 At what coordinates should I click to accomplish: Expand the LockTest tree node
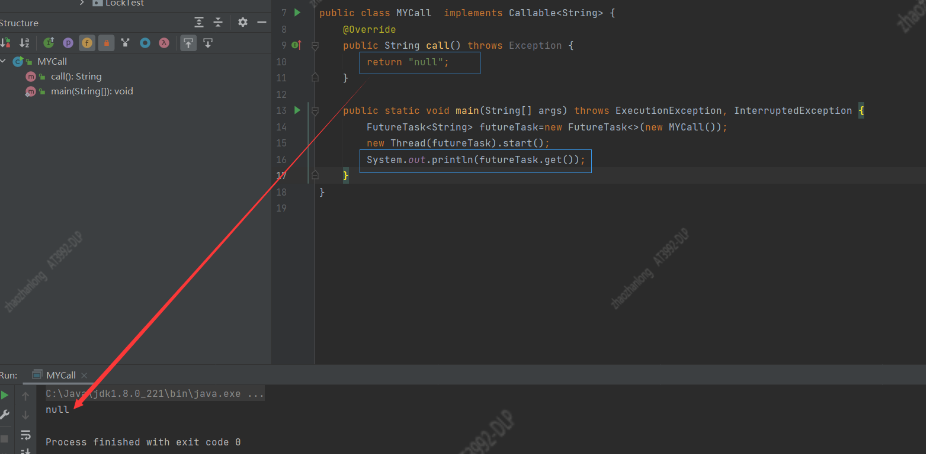click(82, 3)
